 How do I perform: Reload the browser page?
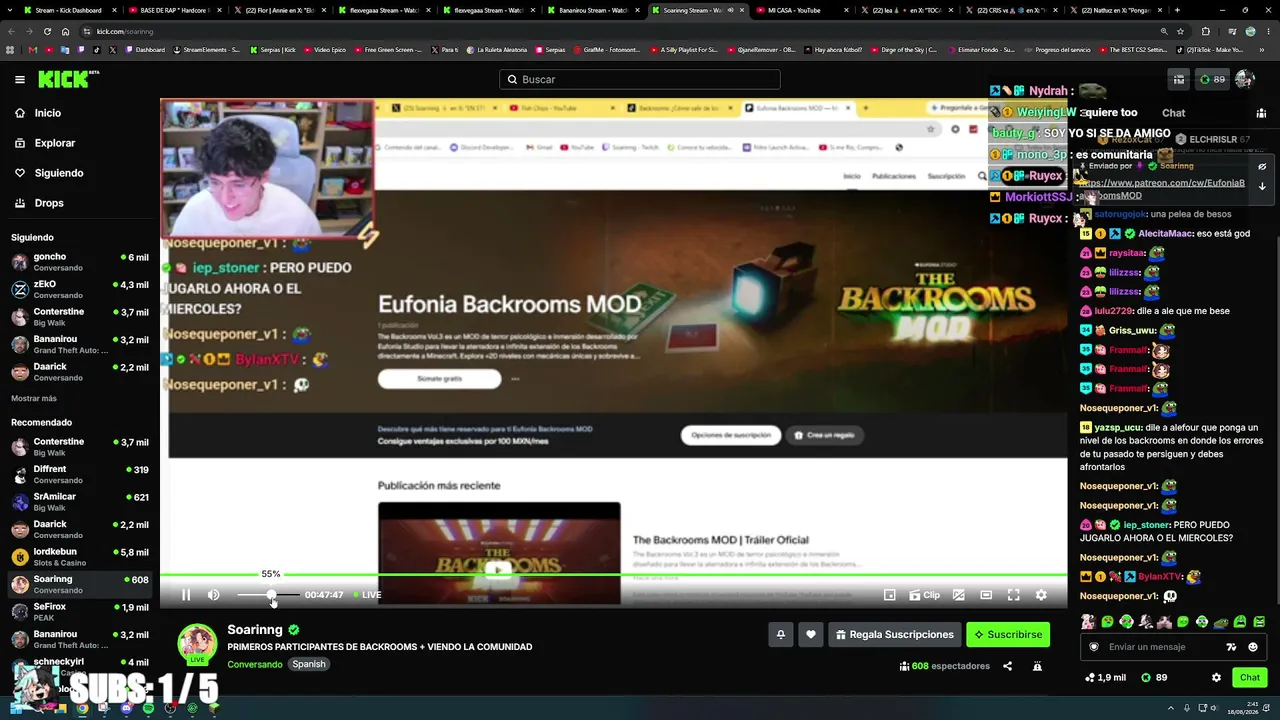pos(45,31)
